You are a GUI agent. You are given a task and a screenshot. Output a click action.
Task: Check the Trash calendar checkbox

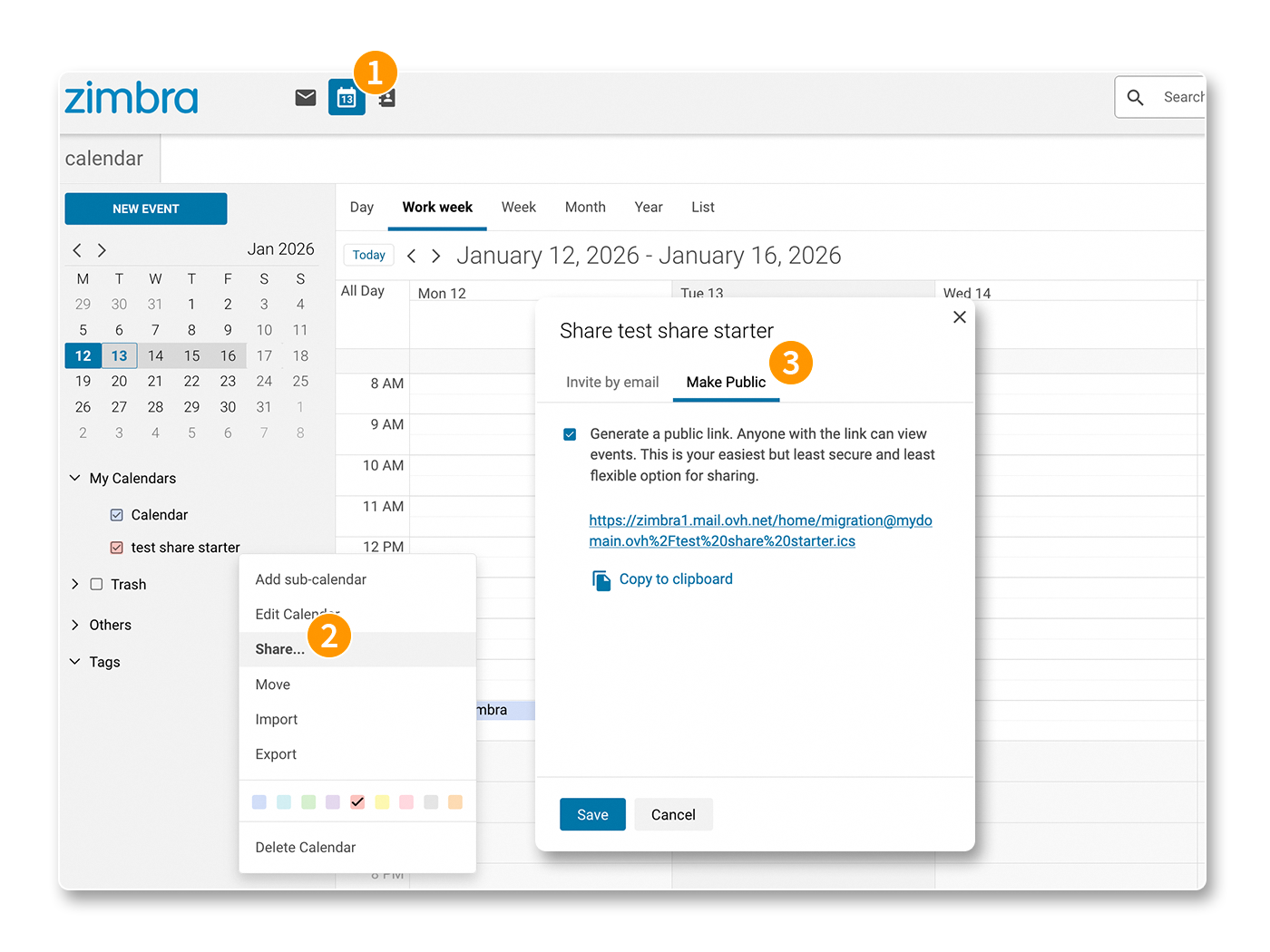(x=96, y=585)
